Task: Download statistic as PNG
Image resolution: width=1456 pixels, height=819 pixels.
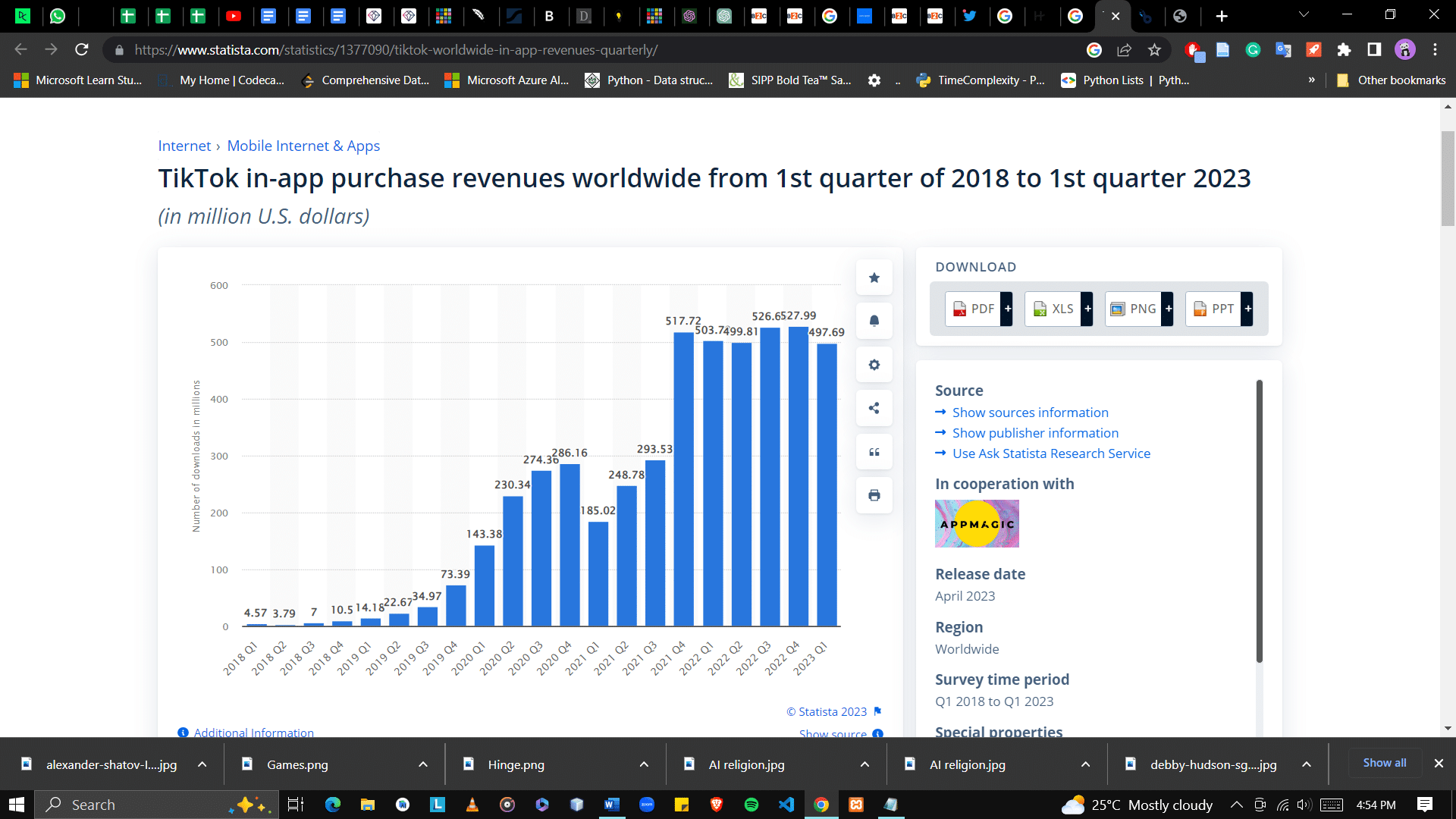Action: [x=1139, y=309]
